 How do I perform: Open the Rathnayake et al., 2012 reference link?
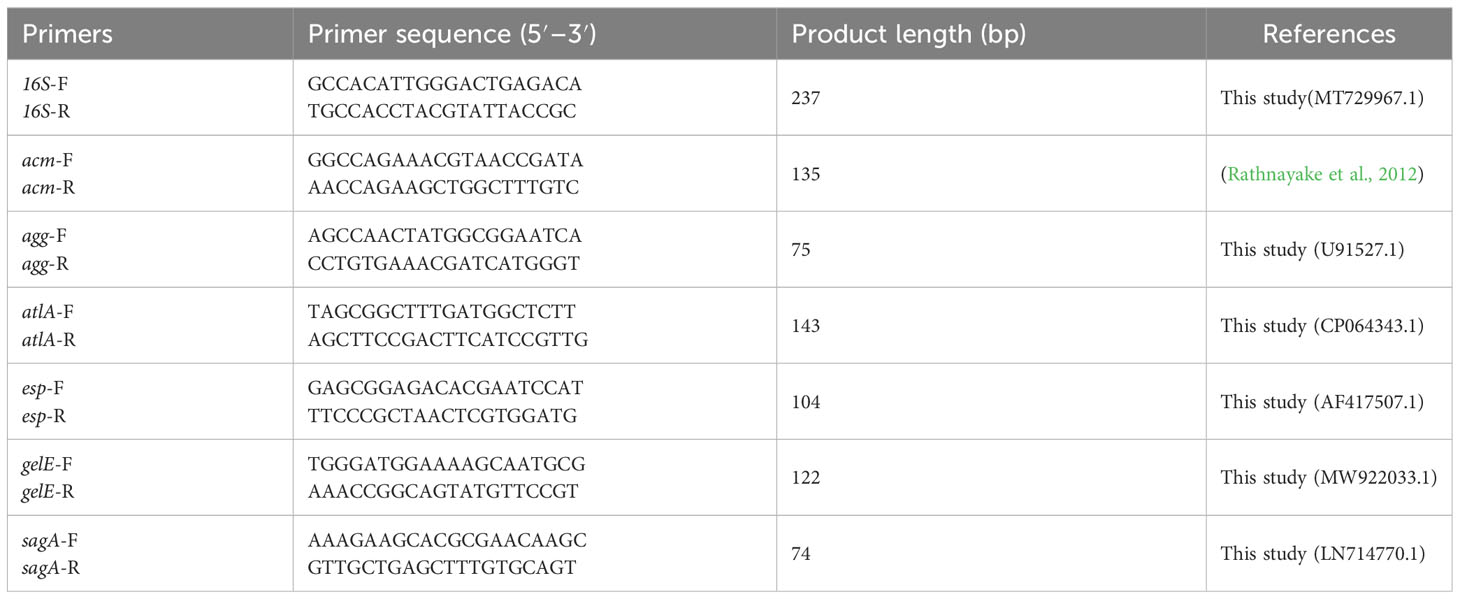pos(1320,174)
